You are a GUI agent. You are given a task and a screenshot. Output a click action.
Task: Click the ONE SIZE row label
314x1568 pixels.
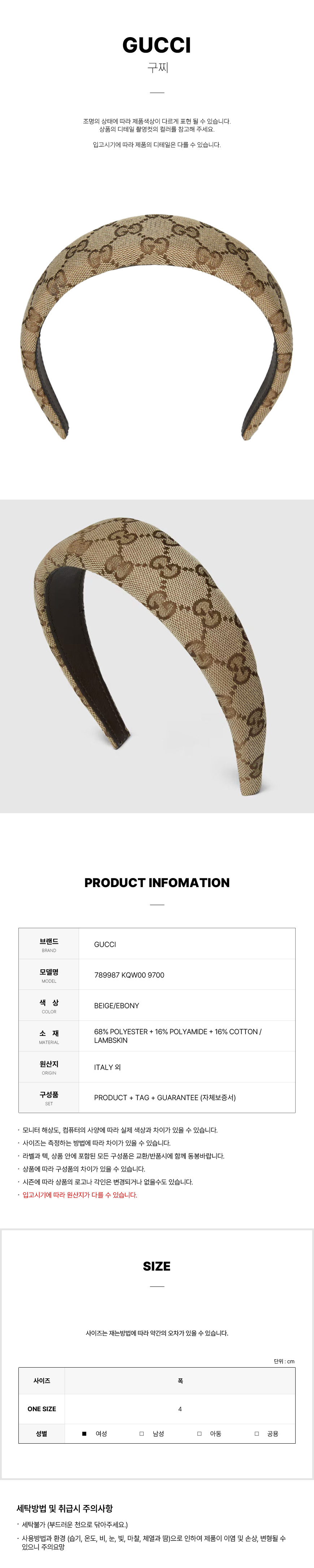tap(42, 1409)
